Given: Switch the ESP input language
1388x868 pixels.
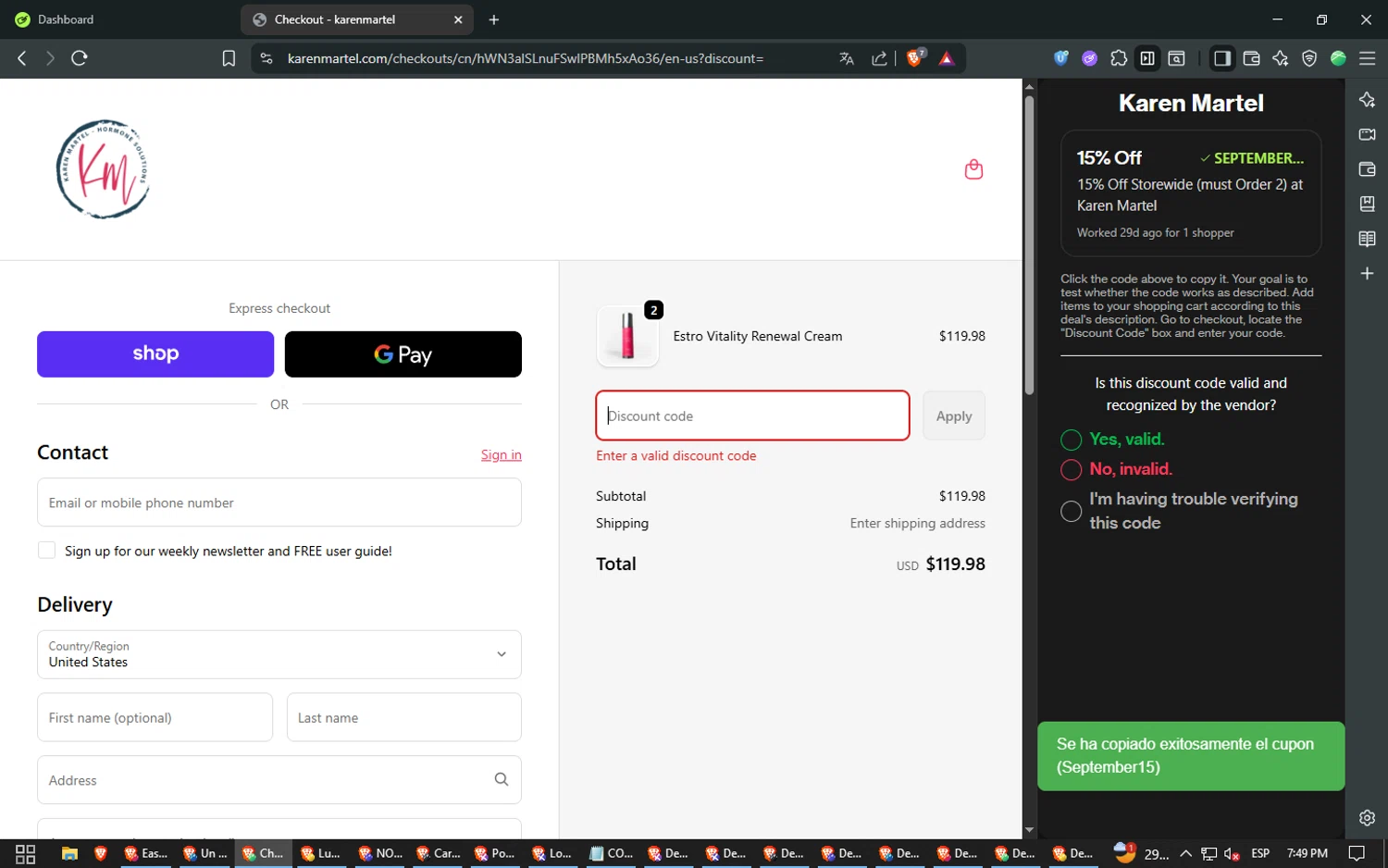Looking at the screenshot, I should tap(1260, 853).
